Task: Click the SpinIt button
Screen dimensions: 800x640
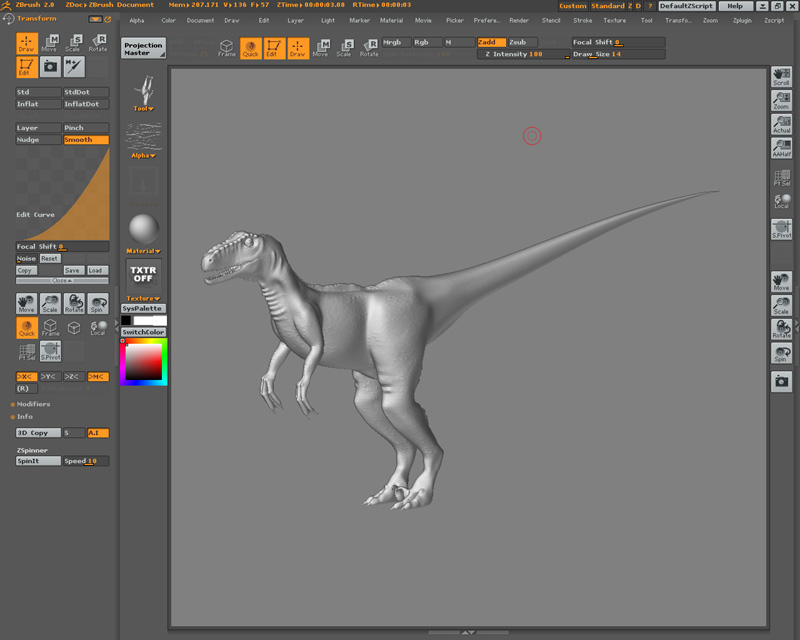Action: (38, 461)
